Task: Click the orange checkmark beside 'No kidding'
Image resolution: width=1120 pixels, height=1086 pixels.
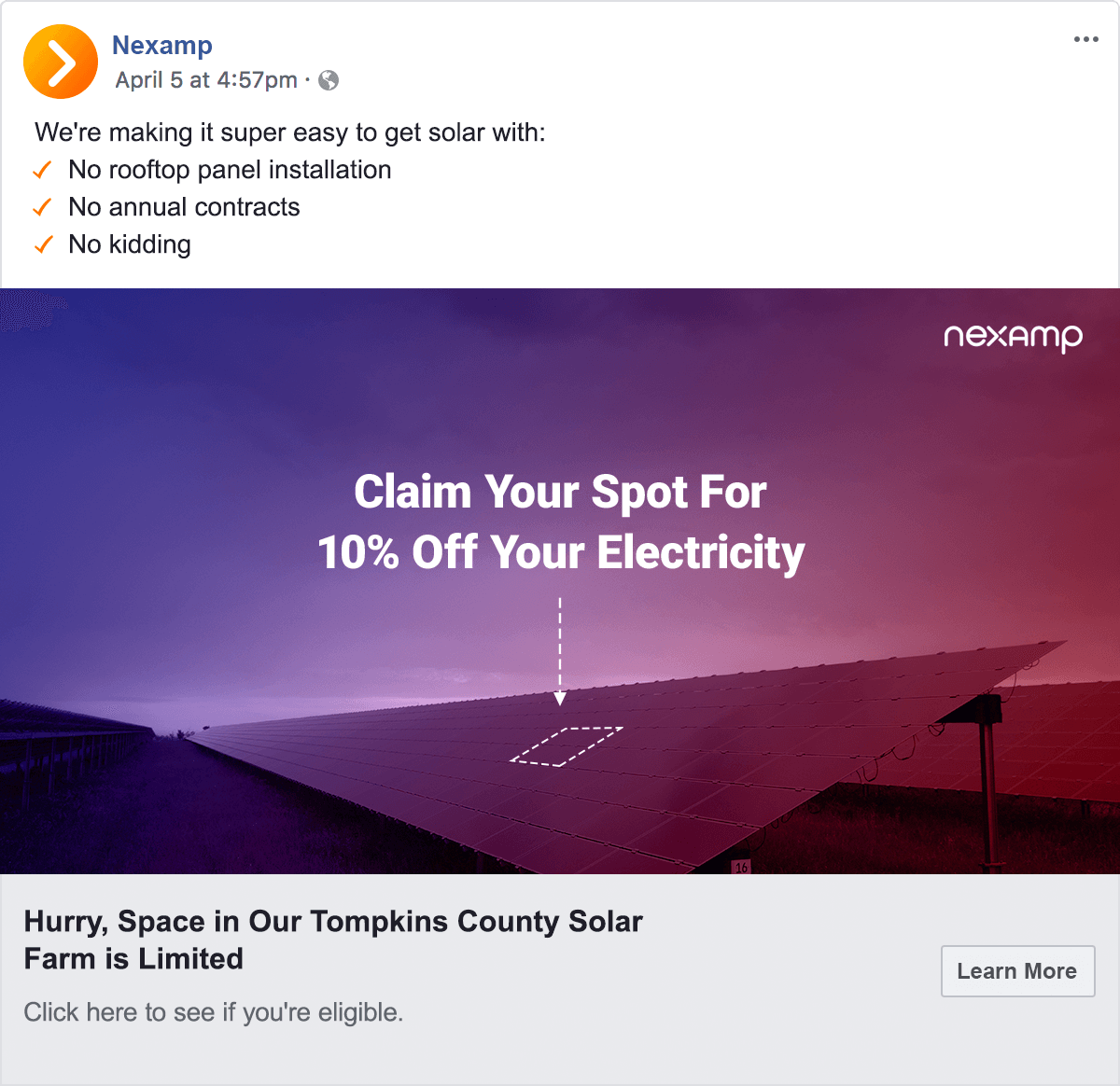Action: tap(42, 244)
